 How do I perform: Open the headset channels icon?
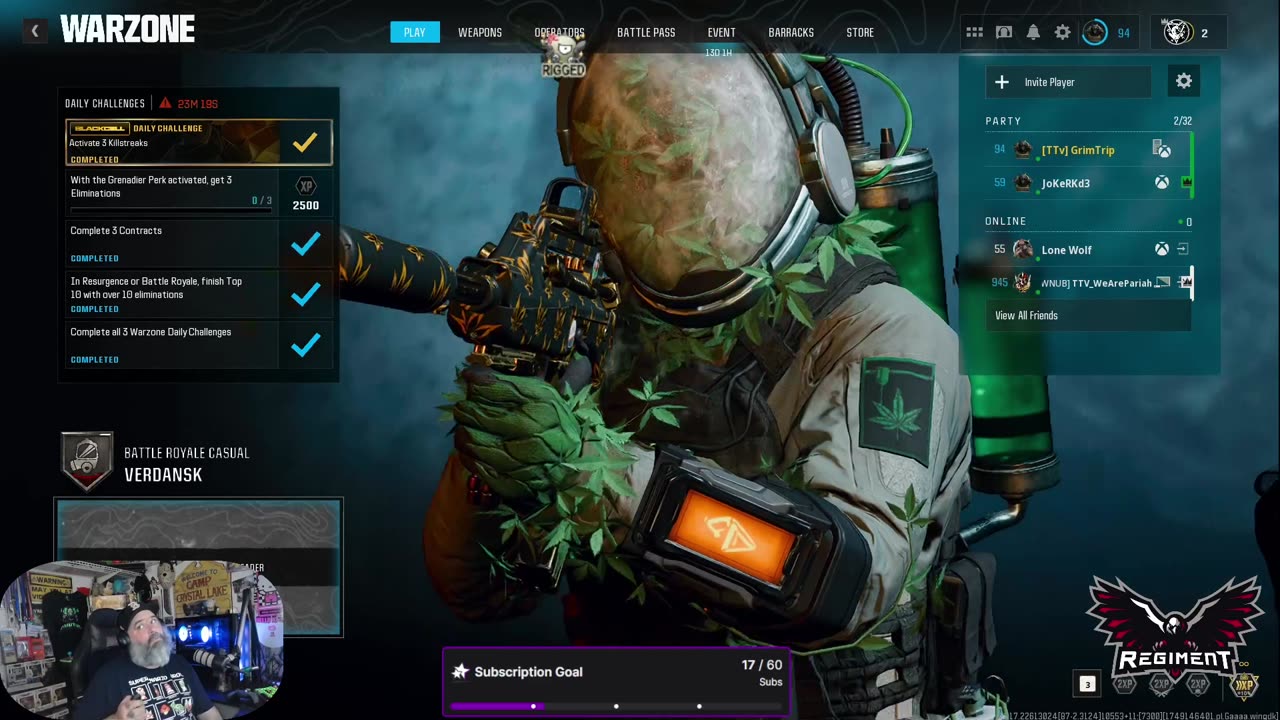tap(1004, 32)
